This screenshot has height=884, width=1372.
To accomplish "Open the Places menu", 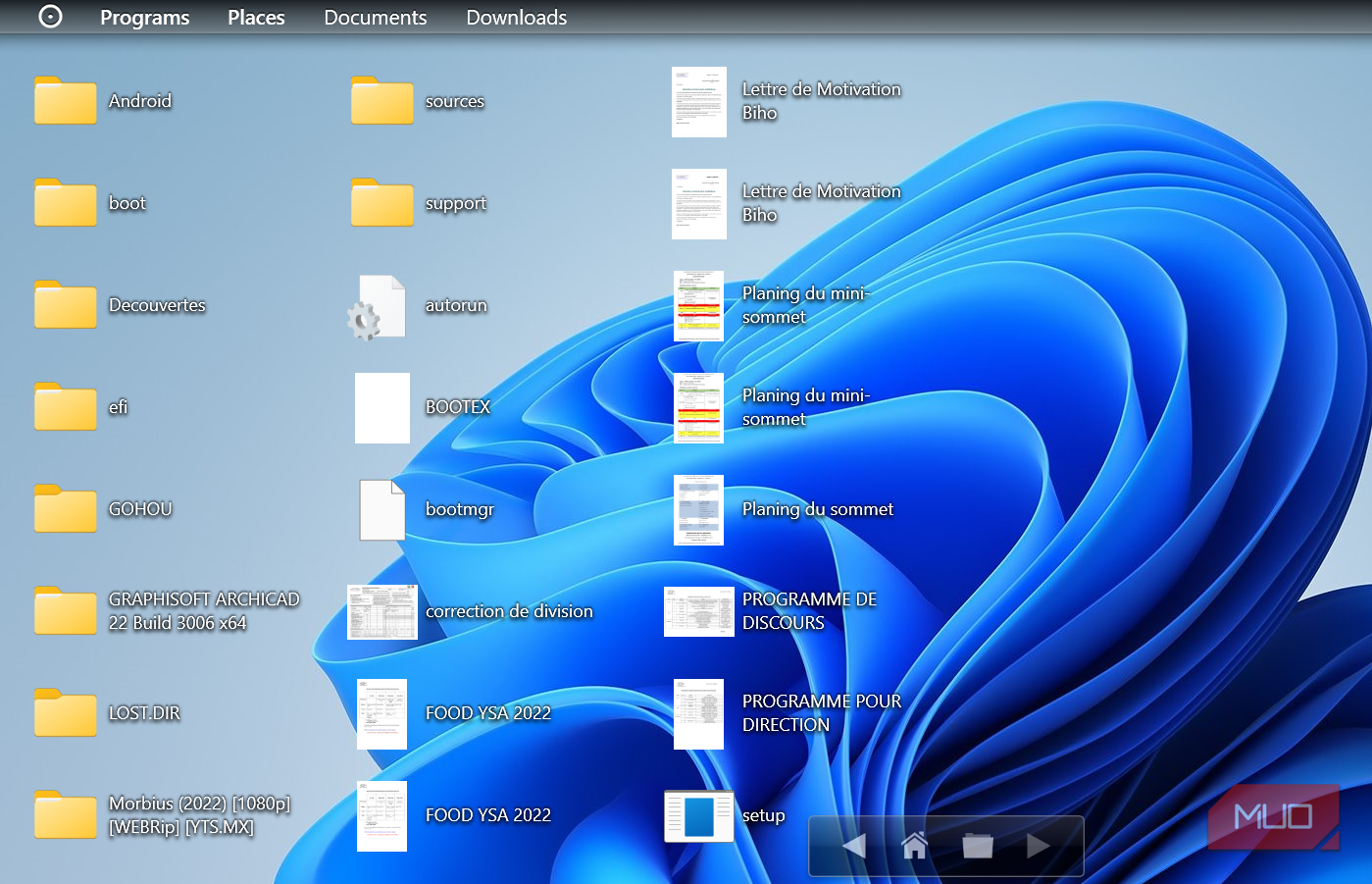I will point(256,18).
